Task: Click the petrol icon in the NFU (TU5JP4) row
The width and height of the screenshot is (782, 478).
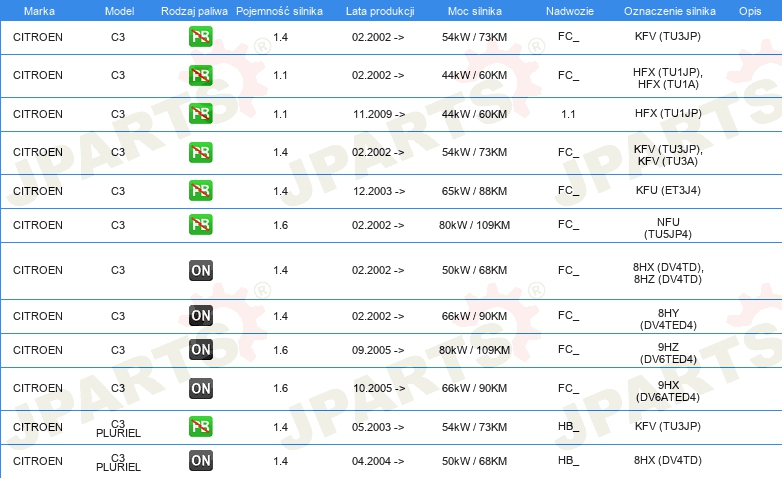Action: 200,225
